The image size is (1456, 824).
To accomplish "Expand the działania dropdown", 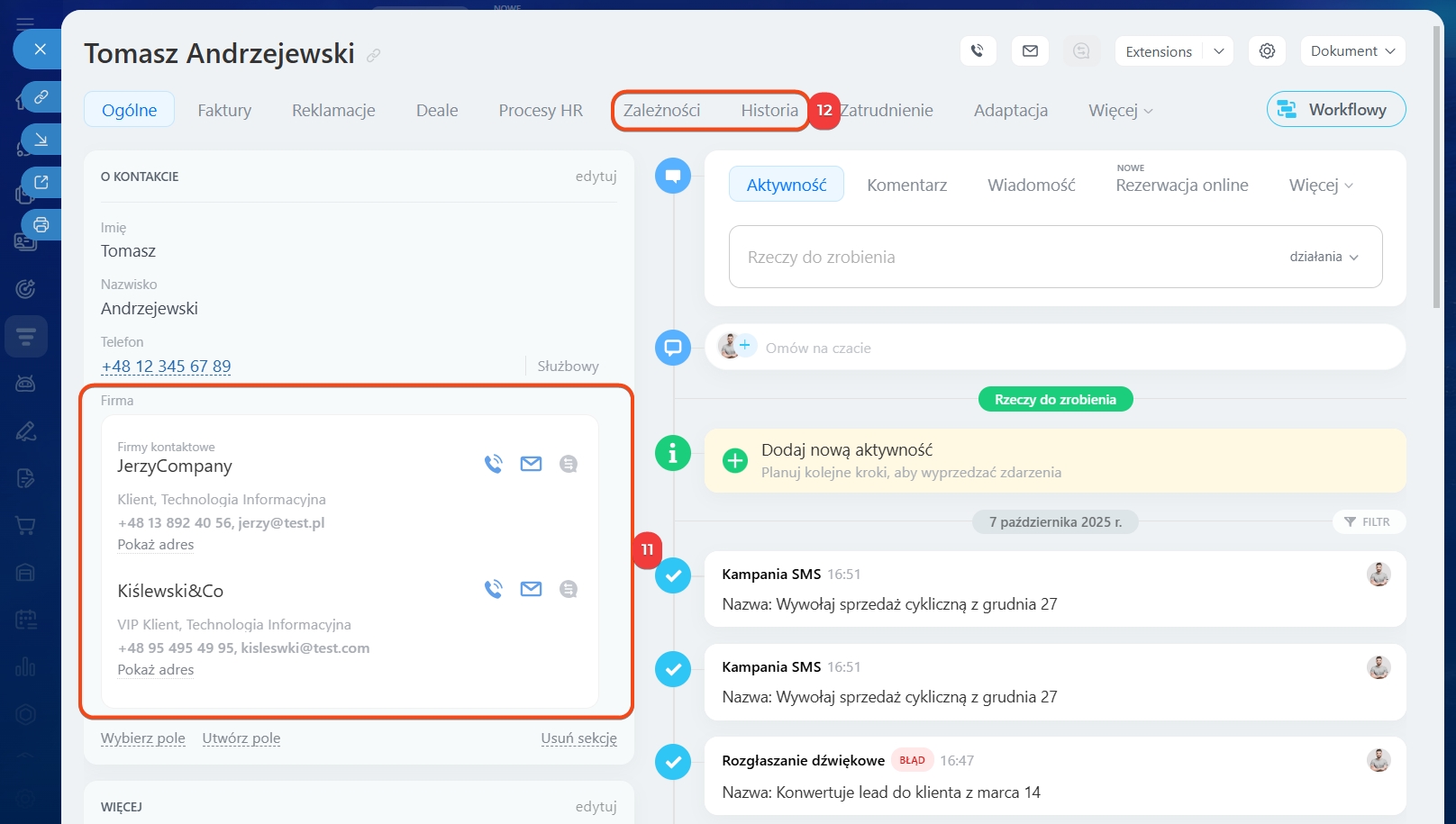I will (1324, 257).
